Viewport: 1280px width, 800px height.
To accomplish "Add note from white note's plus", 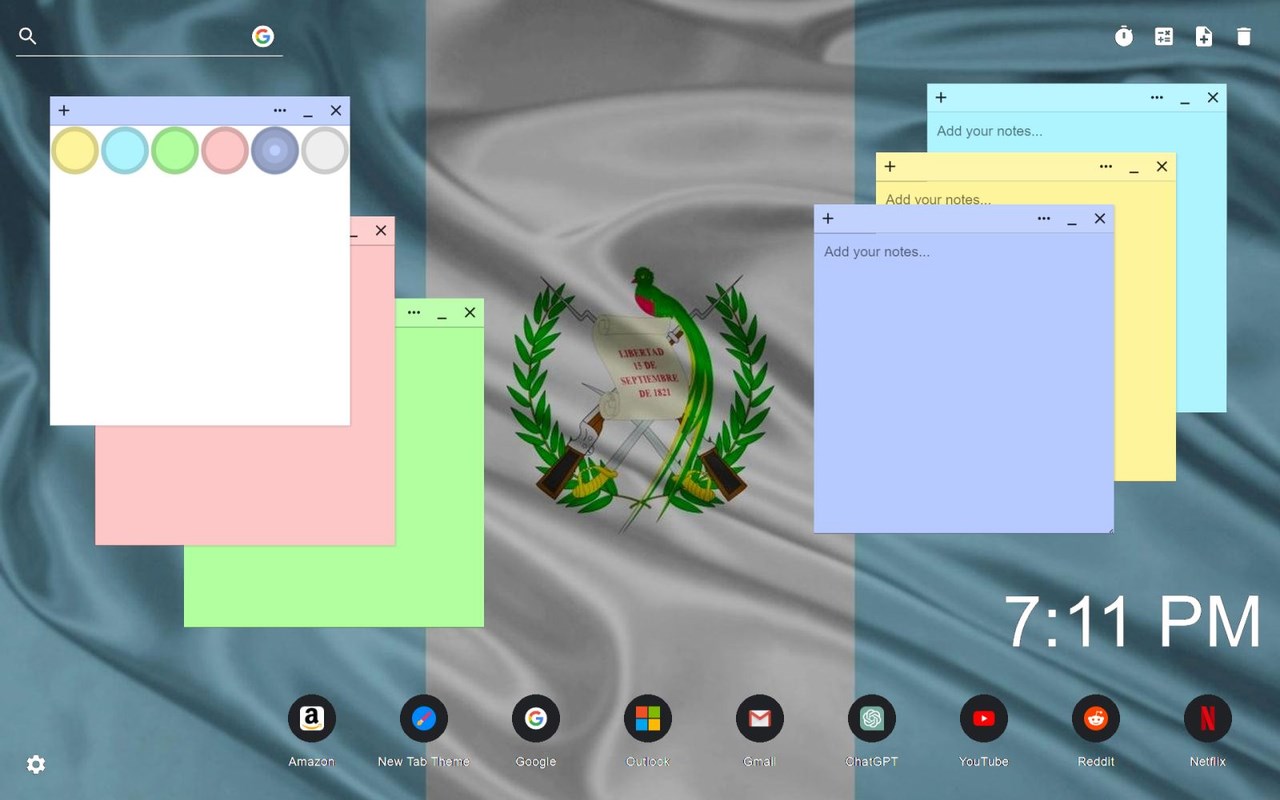I will point(64,110).
